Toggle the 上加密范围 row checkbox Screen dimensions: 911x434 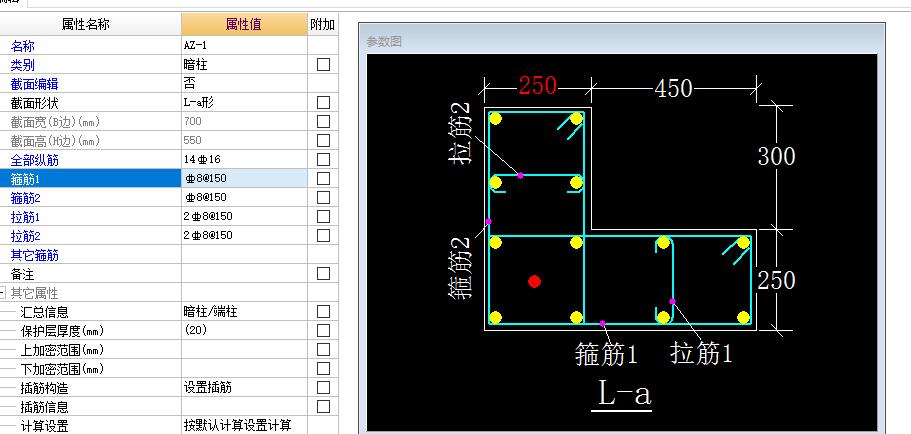(x=323, y=349)
